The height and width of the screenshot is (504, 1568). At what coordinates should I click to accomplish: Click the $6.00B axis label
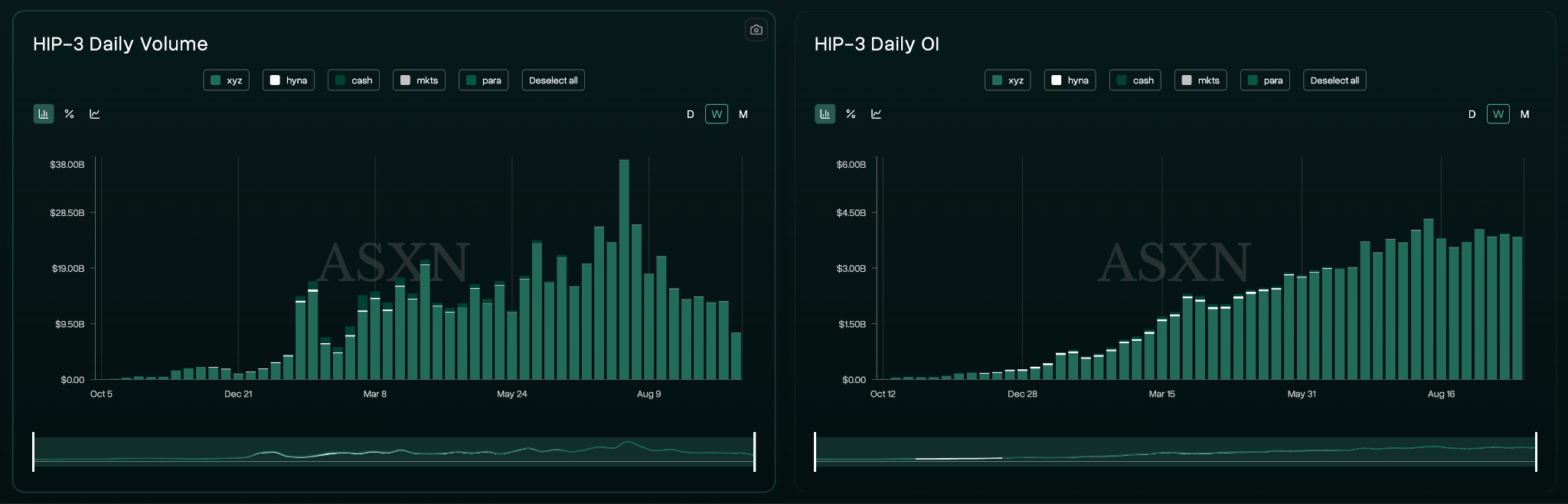pos(851,165)
